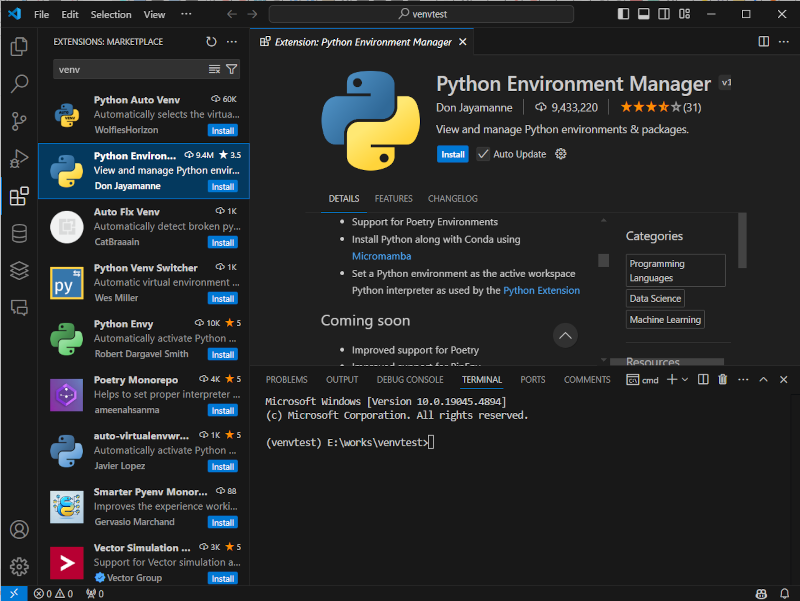Open the Explorer view in activity bar
The height and width of the screenshot is (601, 800).
click(19, 46)
